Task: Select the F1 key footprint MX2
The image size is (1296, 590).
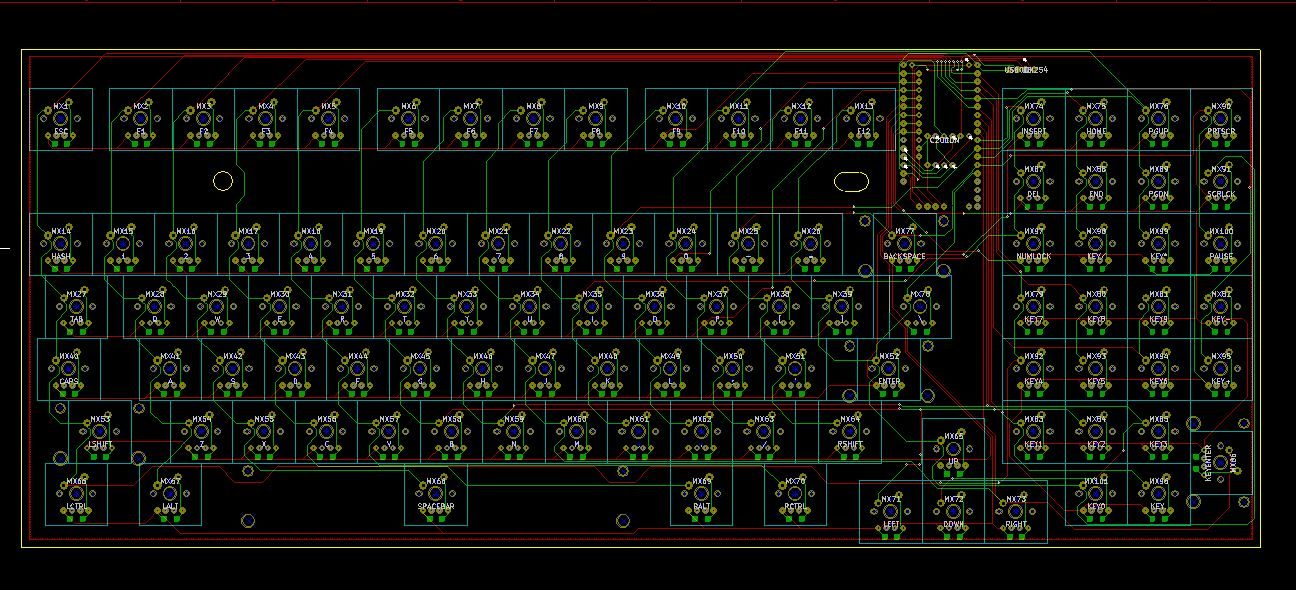Action: 141,119
